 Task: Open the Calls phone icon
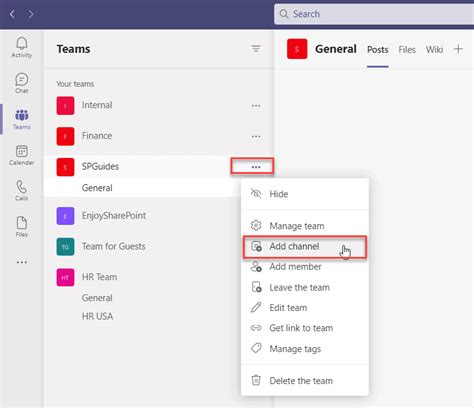[x=22, y=191]
